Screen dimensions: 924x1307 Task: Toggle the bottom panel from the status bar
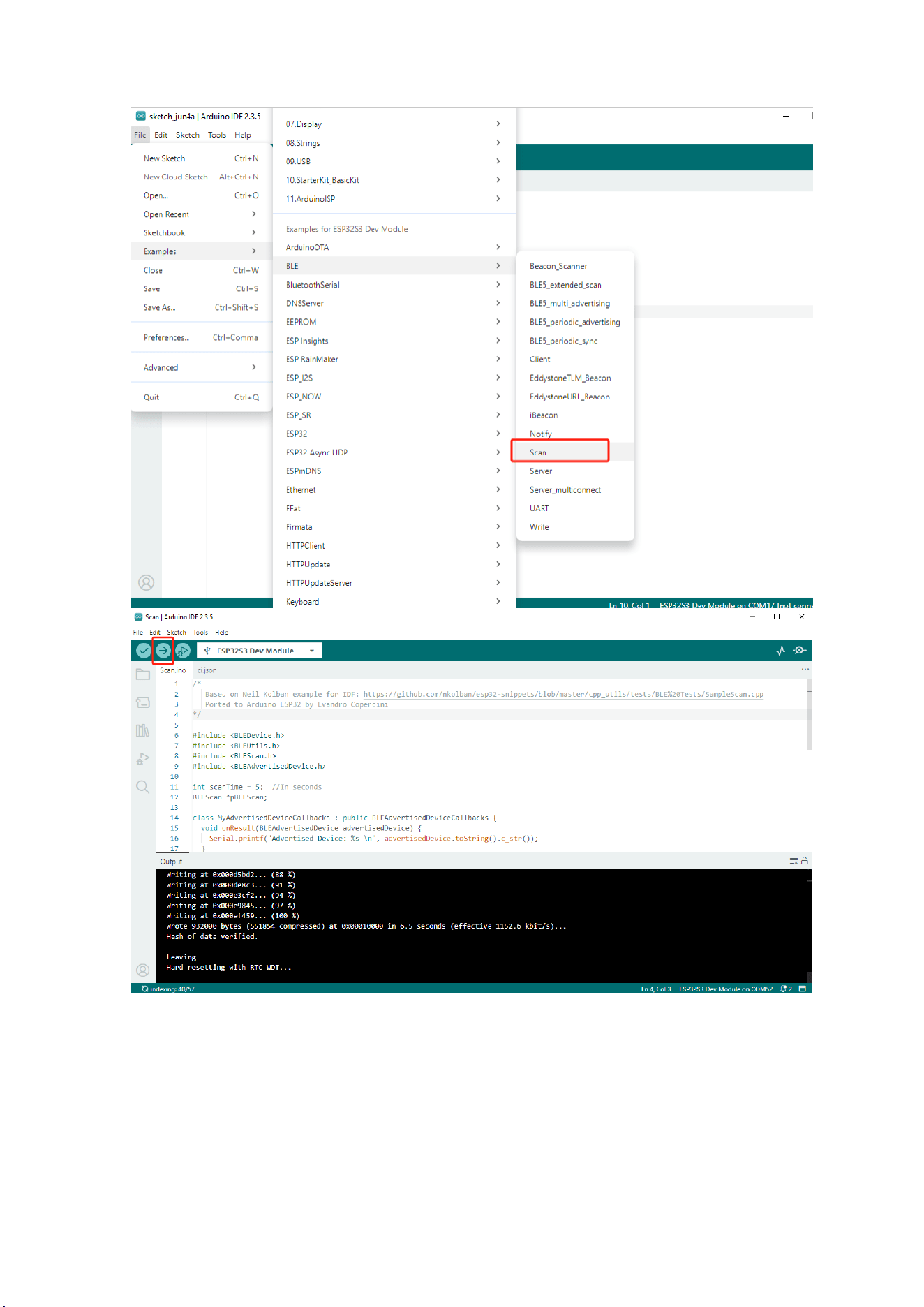tap(803, 989)
